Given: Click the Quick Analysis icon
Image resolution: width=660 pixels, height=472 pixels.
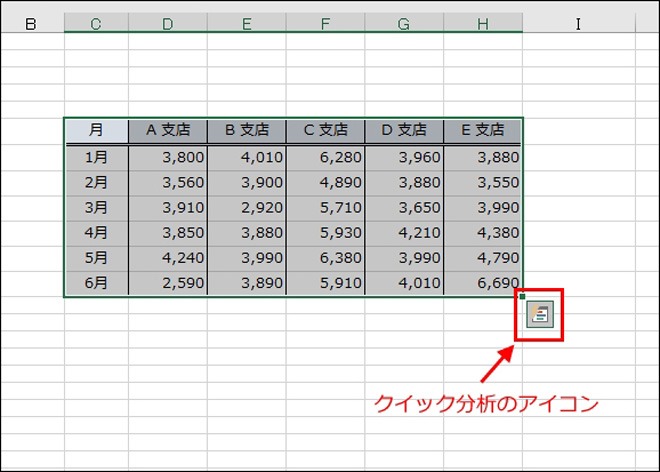Looking at the screenshot, I should pos(540,315).
